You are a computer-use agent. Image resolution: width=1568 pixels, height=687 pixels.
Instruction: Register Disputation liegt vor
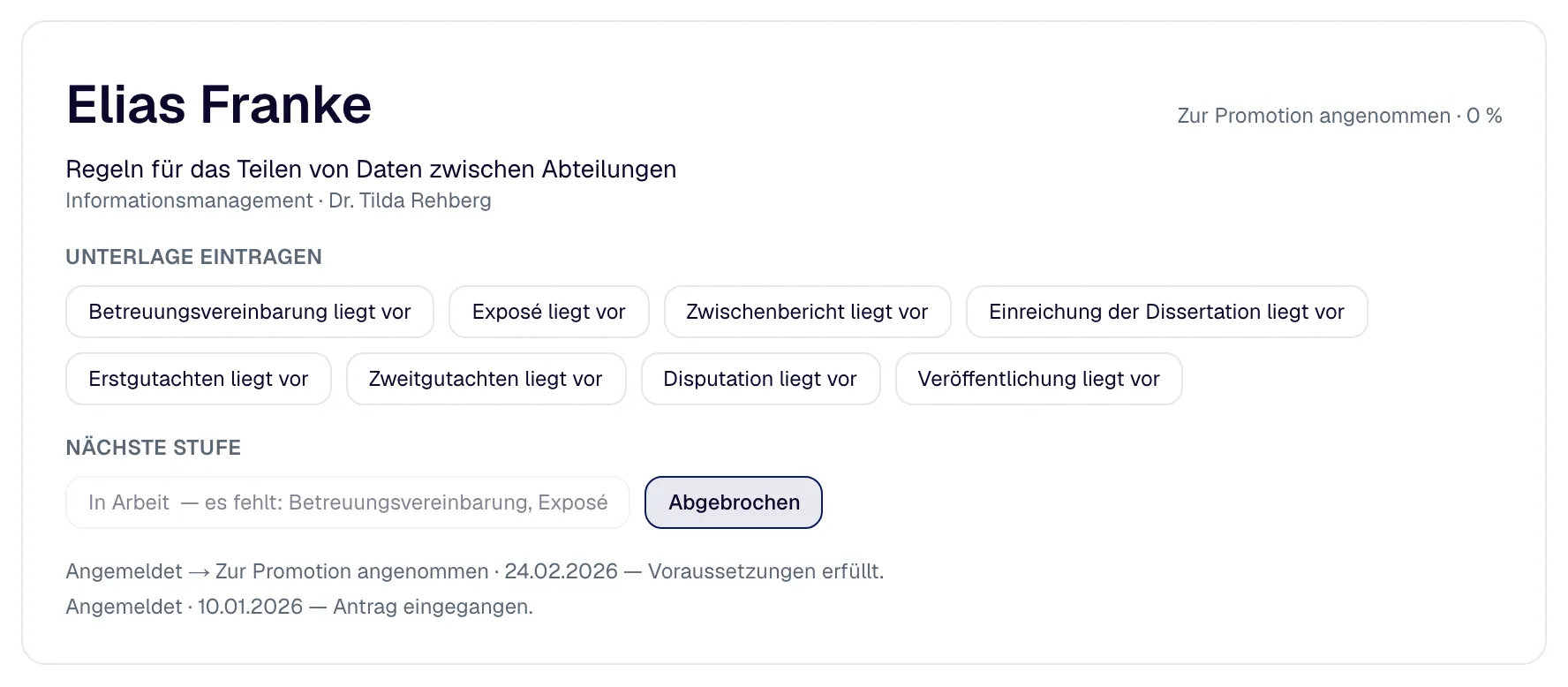pyautogui.click(x=760, y=379)
